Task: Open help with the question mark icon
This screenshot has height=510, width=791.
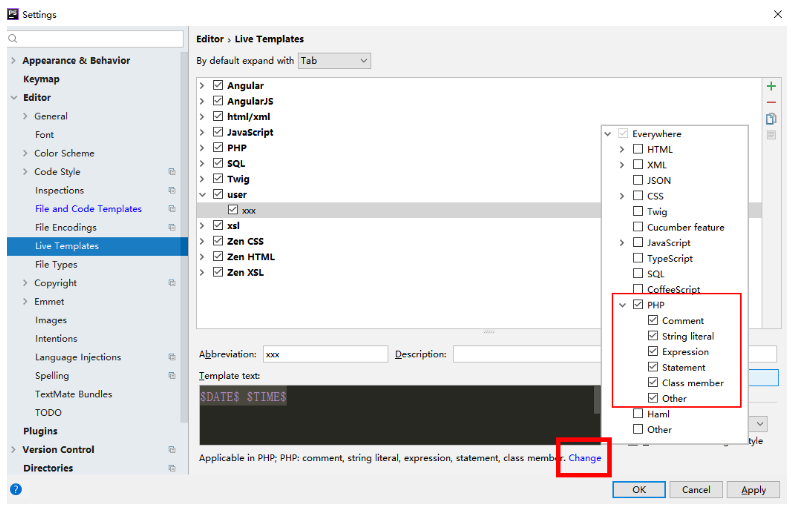Action: 16,489
